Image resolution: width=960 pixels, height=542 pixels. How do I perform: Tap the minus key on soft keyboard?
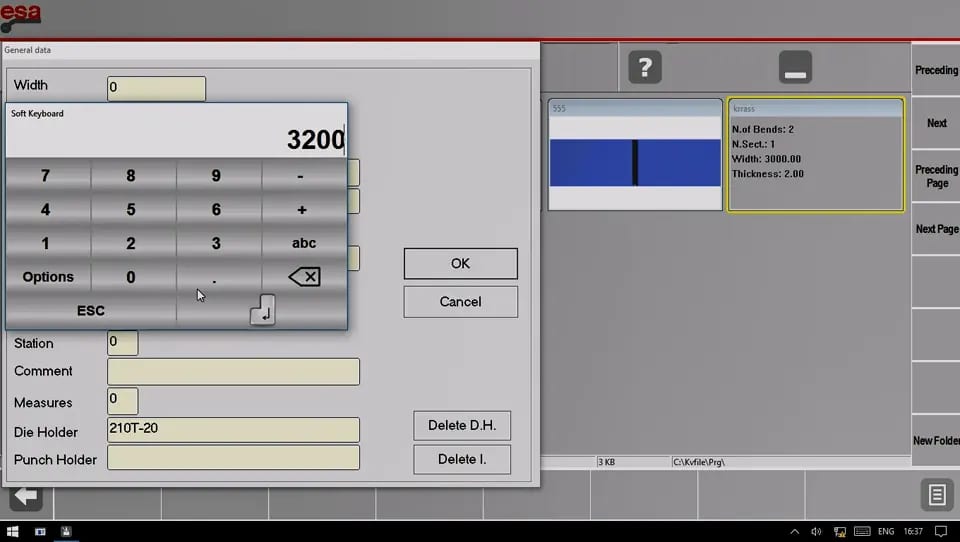tap(301, 176)
